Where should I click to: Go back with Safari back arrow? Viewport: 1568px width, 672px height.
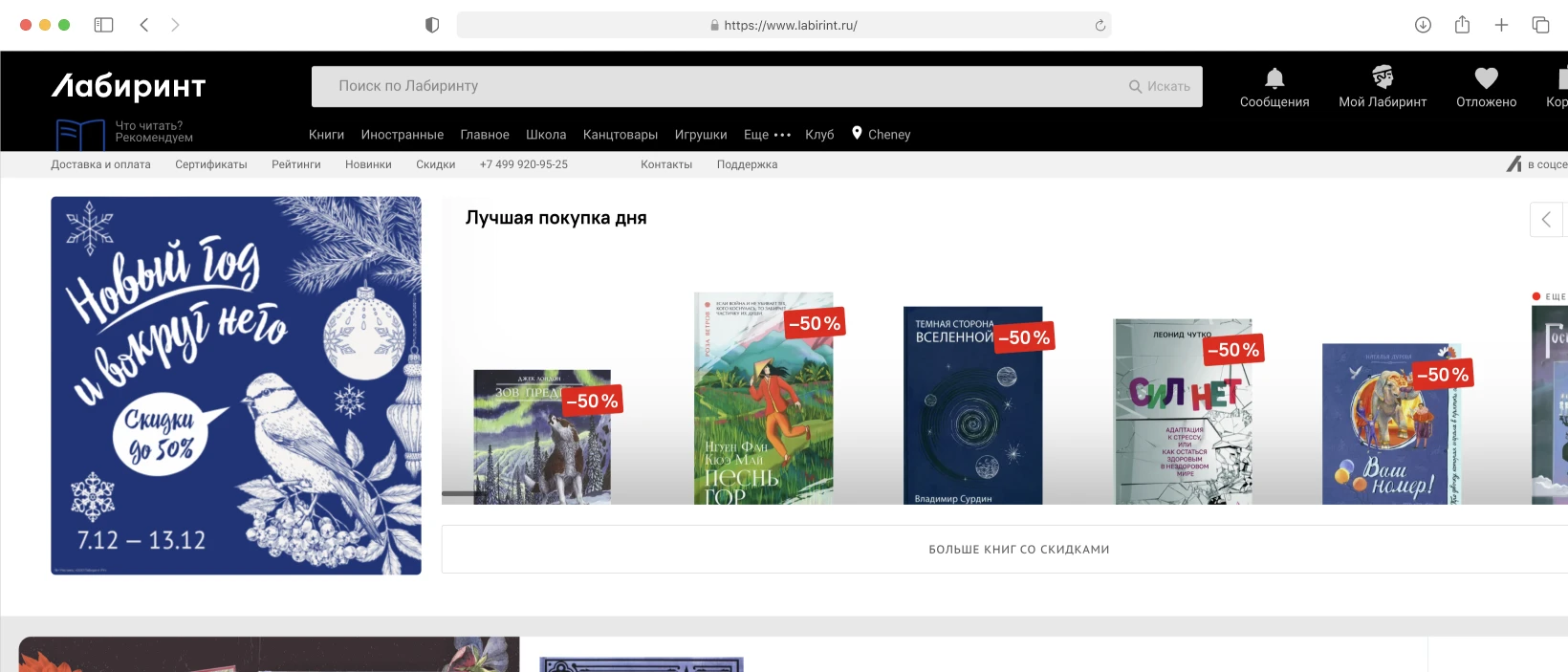tap(144, 25)
